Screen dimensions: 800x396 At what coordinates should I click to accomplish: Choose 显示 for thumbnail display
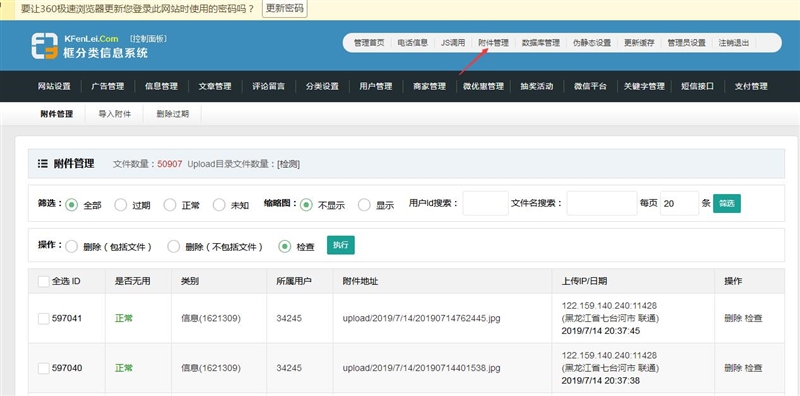(x=364, y=205)
